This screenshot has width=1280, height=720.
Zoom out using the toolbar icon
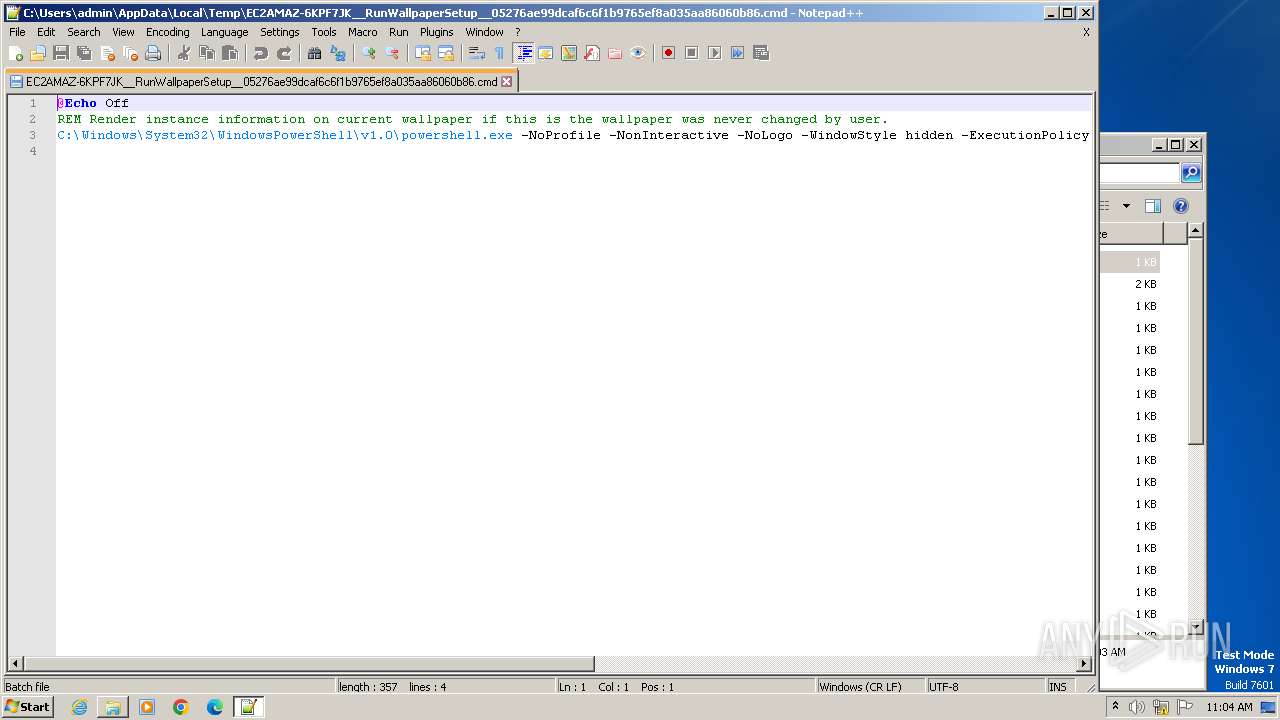pos(392,53)
